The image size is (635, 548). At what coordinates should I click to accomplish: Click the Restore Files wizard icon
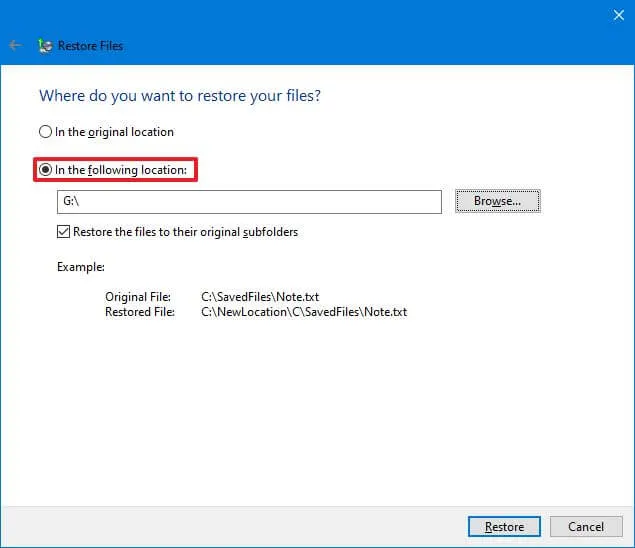(x=45, y=46)
